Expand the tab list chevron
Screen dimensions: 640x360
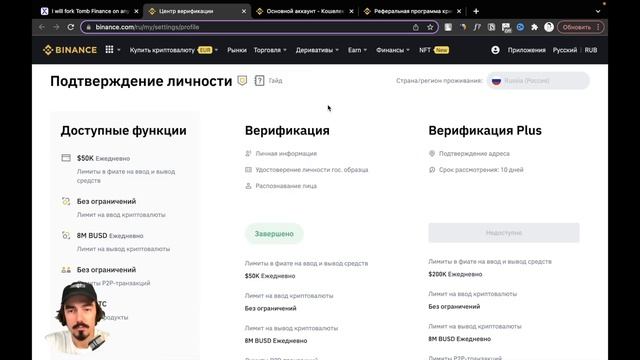tap(598, 11)
